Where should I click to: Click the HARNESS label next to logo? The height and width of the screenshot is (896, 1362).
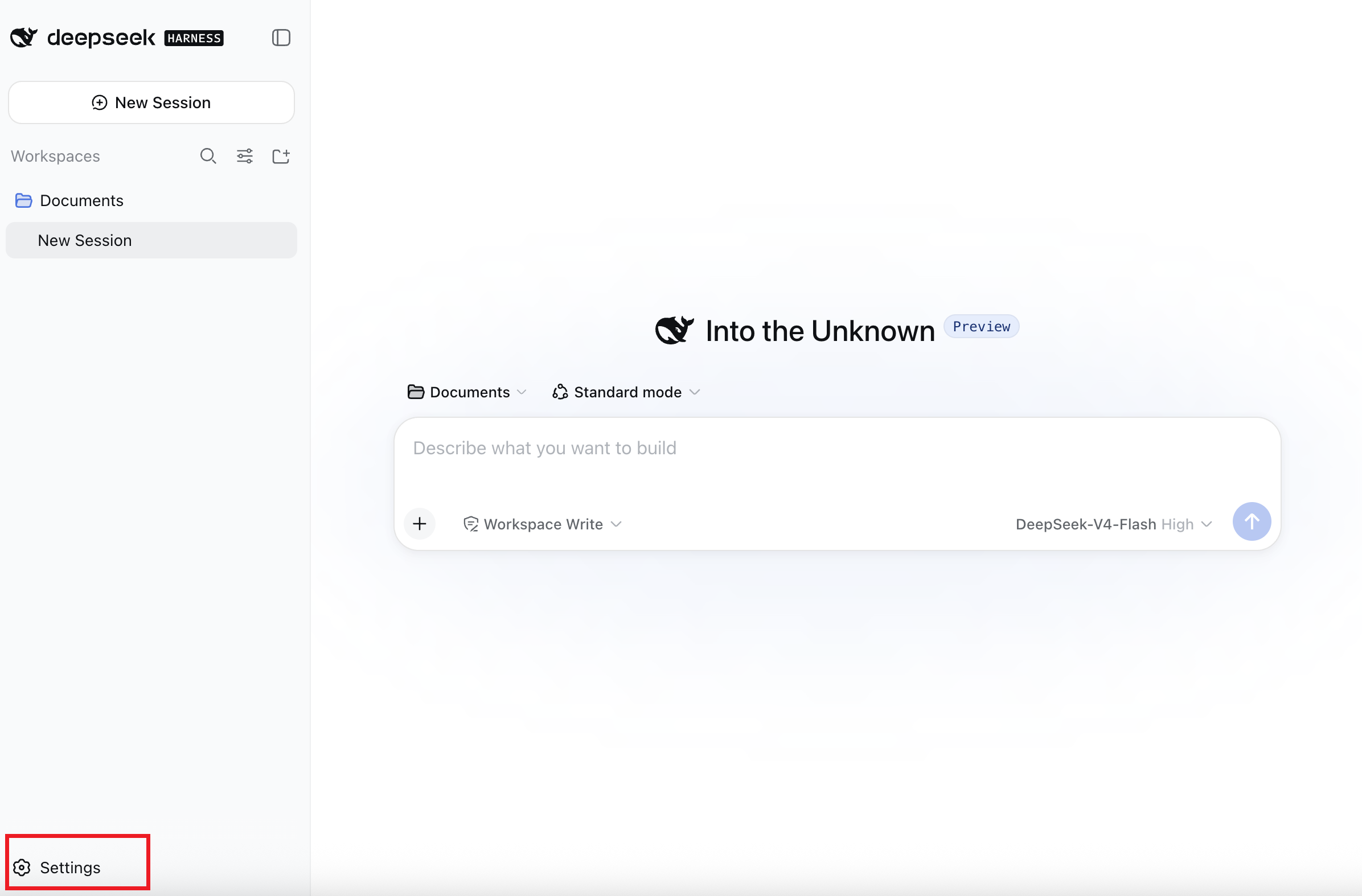[194, 38]
